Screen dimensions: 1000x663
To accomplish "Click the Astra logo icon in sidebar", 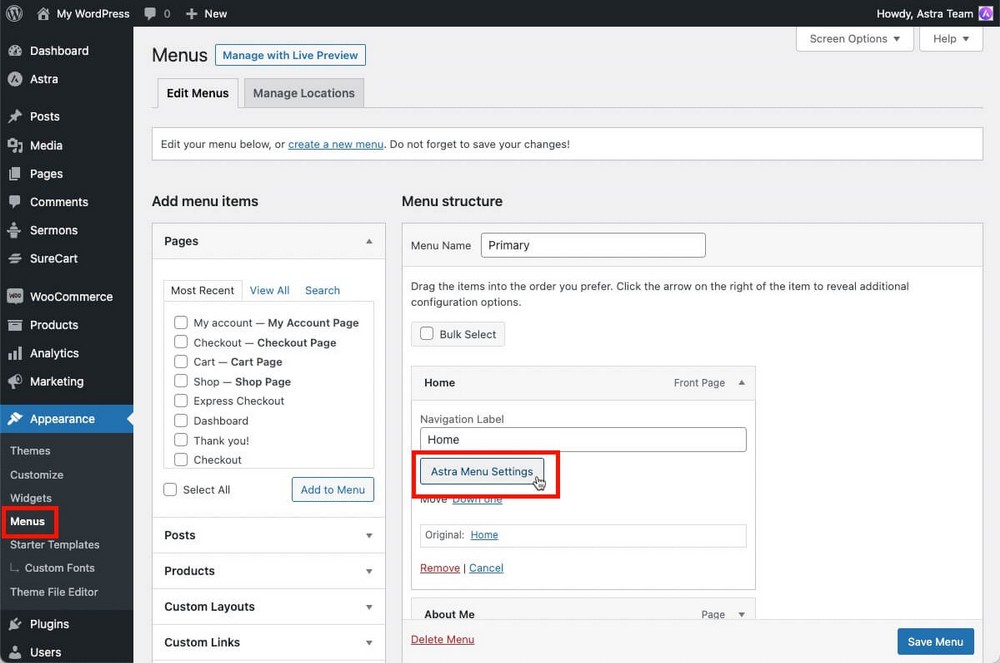I will pyautogui.click(x=15, y=79).
